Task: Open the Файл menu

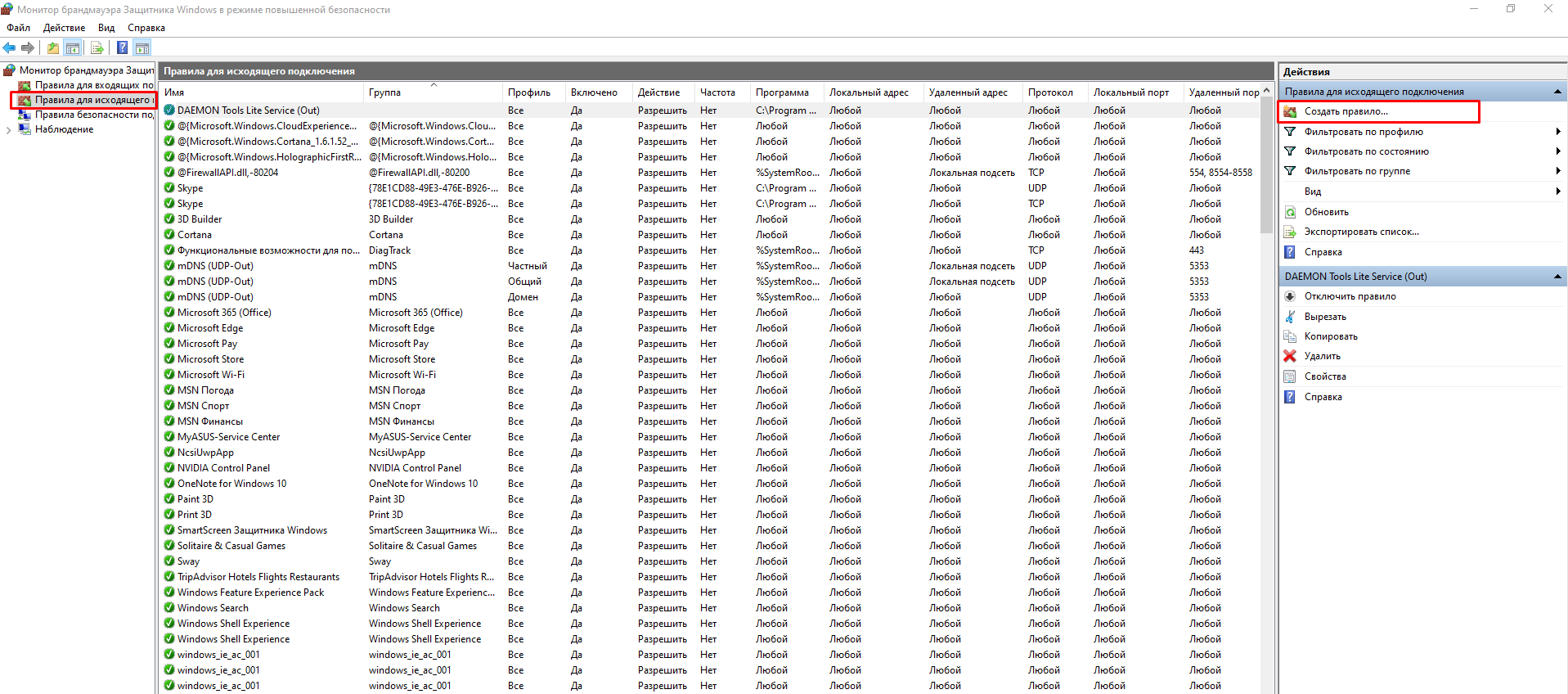Action: click(x=19, y=28)
